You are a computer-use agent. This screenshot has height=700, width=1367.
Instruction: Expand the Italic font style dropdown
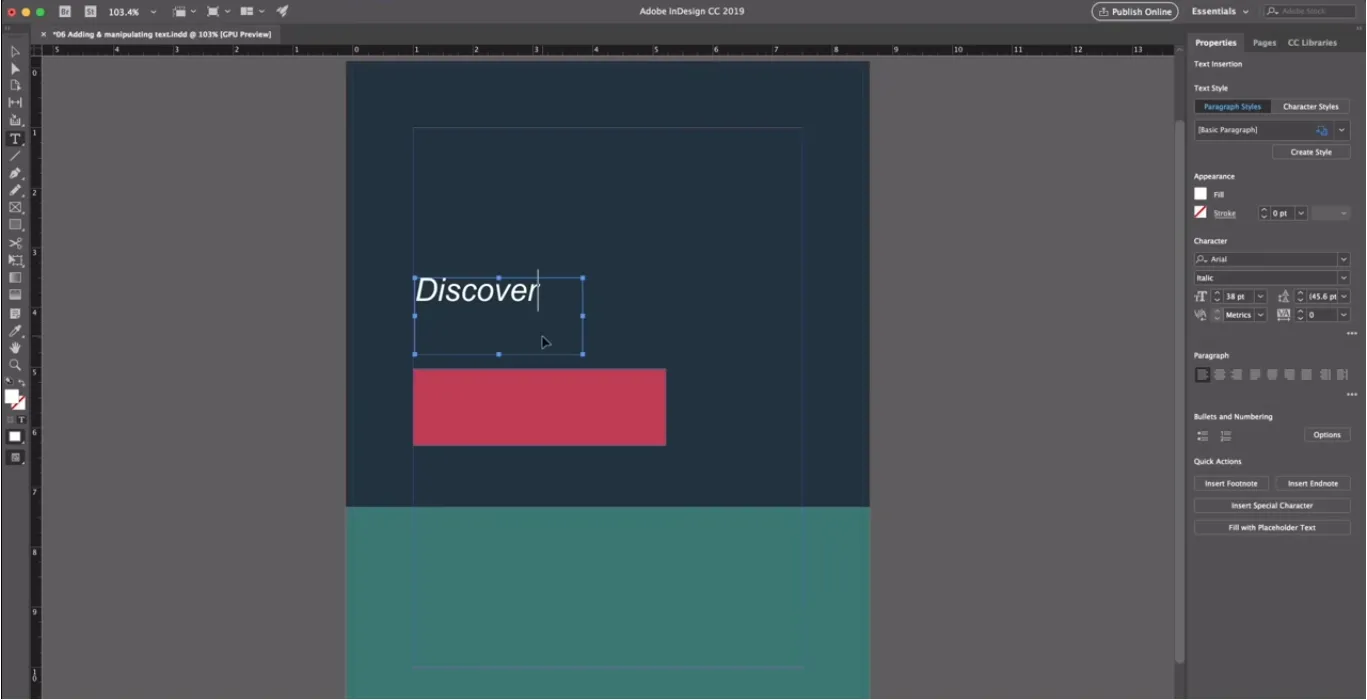pyautogui.click(x=1343, y=278)
